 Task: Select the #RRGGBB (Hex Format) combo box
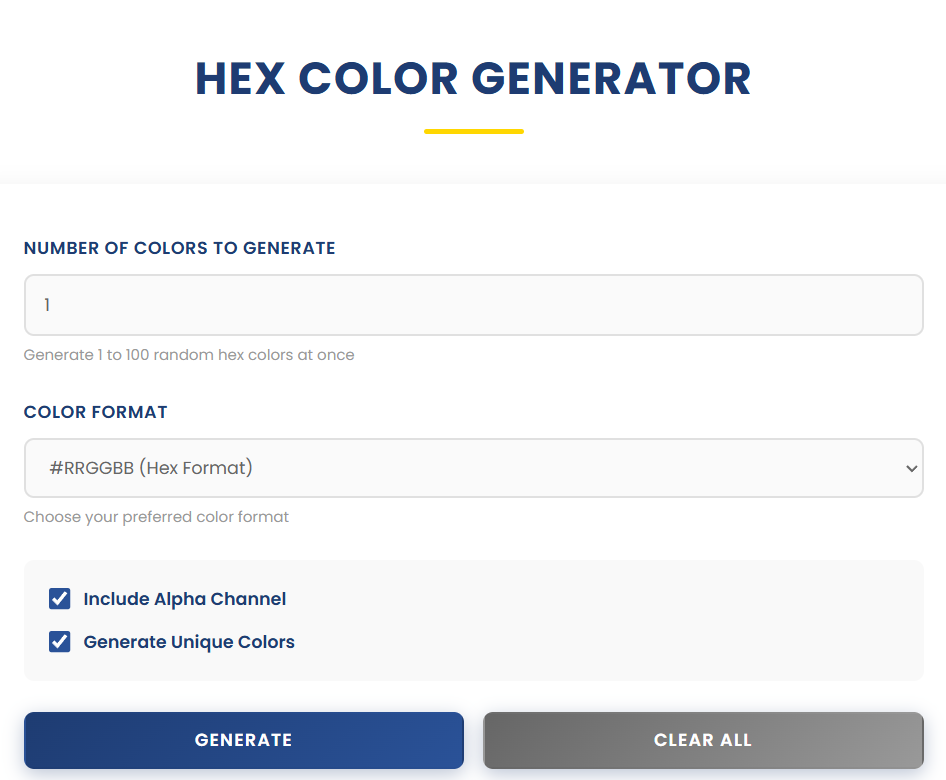coord(473,467)
